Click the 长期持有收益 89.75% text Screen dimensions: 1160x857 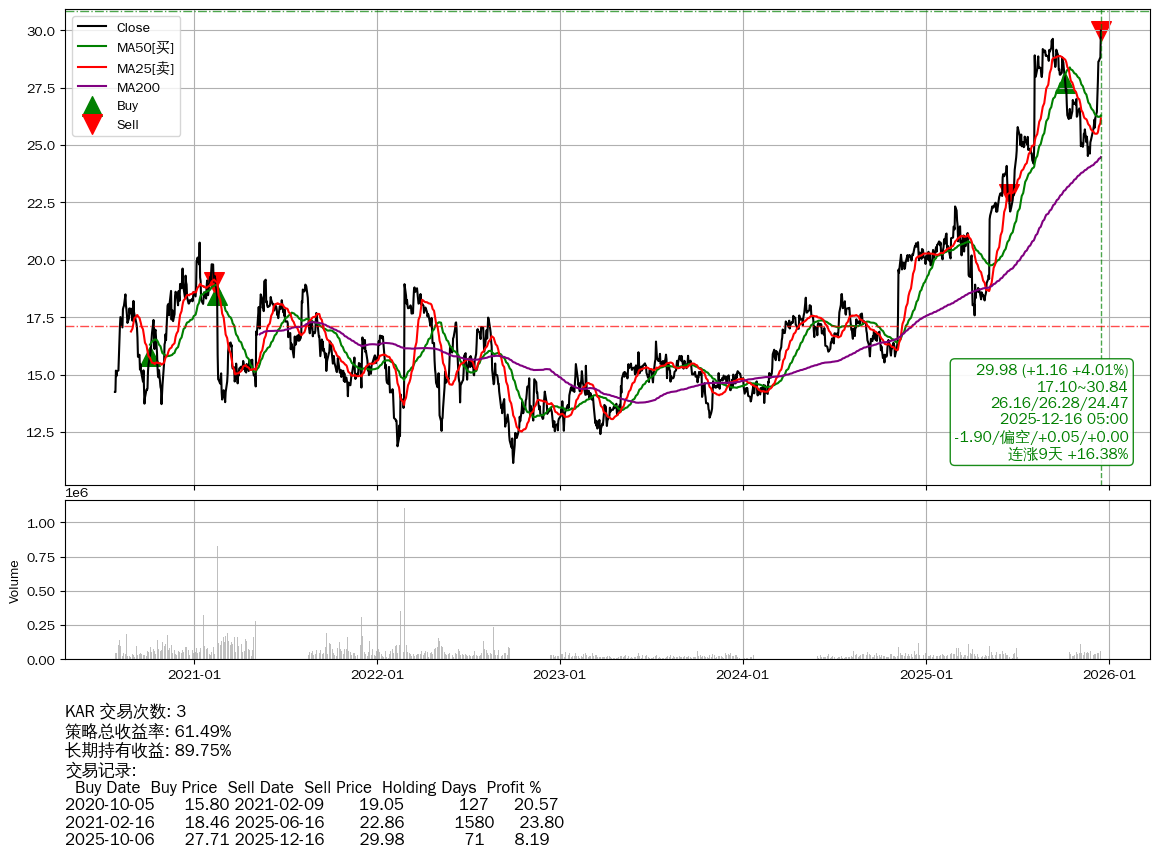pyautogui.click(x=148, y=750)
